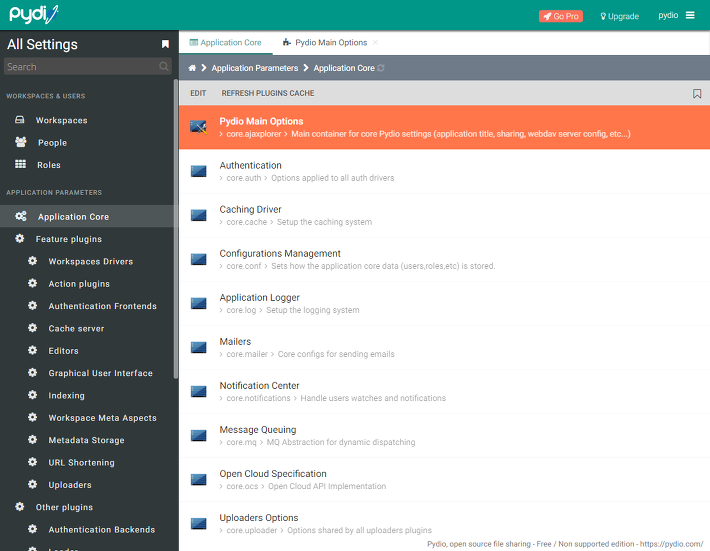This screenshot has width=710, height=551.
Task: Click Application Core in breadcrumb
Action: point(344,68)
